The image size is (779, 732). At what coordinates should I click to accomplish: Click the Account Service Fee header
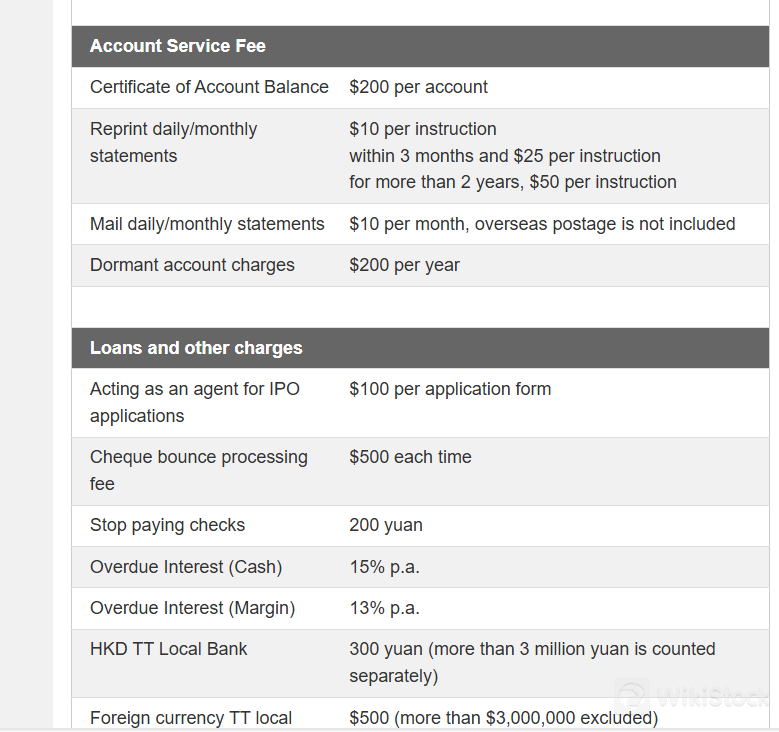click(177, 46)
